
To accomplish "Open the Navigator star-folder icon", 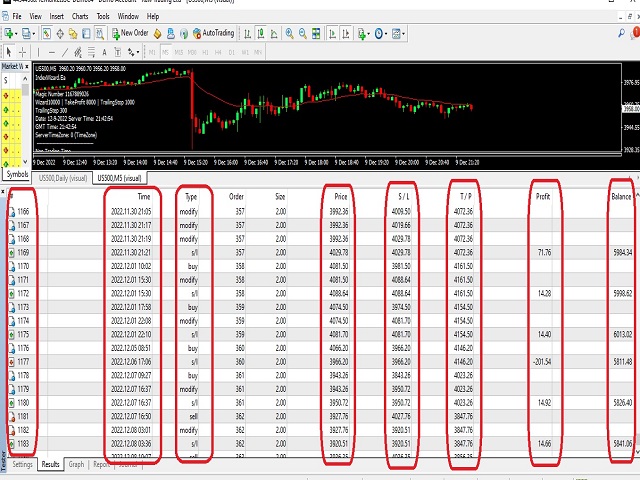I will (73, 33).
